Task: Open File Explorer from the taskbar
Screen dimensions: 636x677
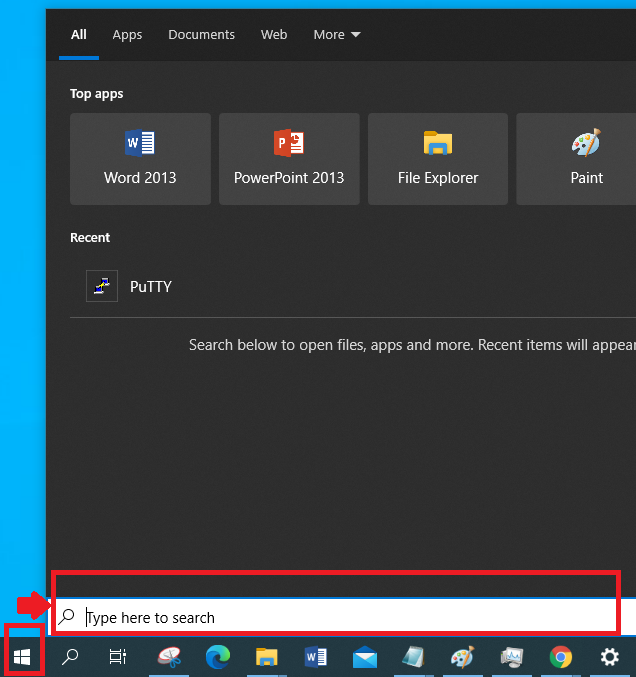Action: click(266, 657)
